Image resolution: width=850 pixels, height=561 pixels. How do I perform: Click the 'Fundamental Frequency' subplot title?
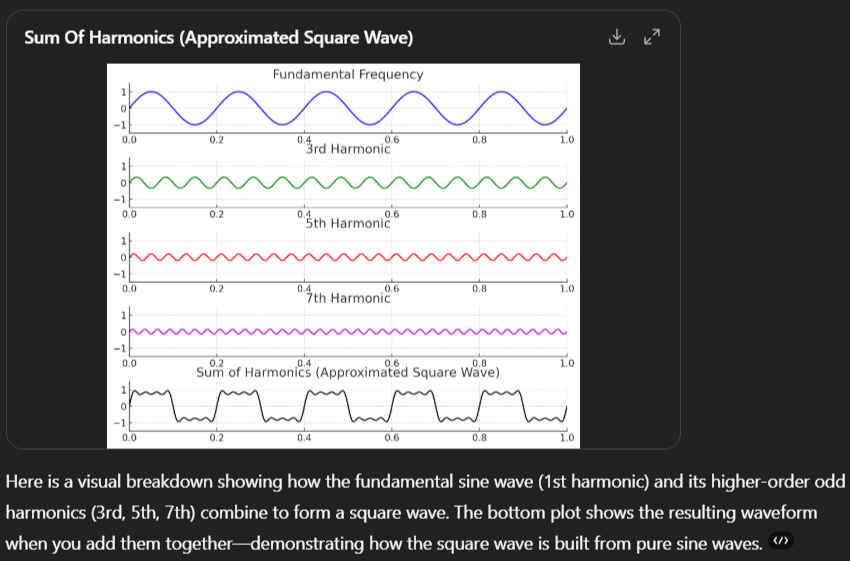[347, 74]
